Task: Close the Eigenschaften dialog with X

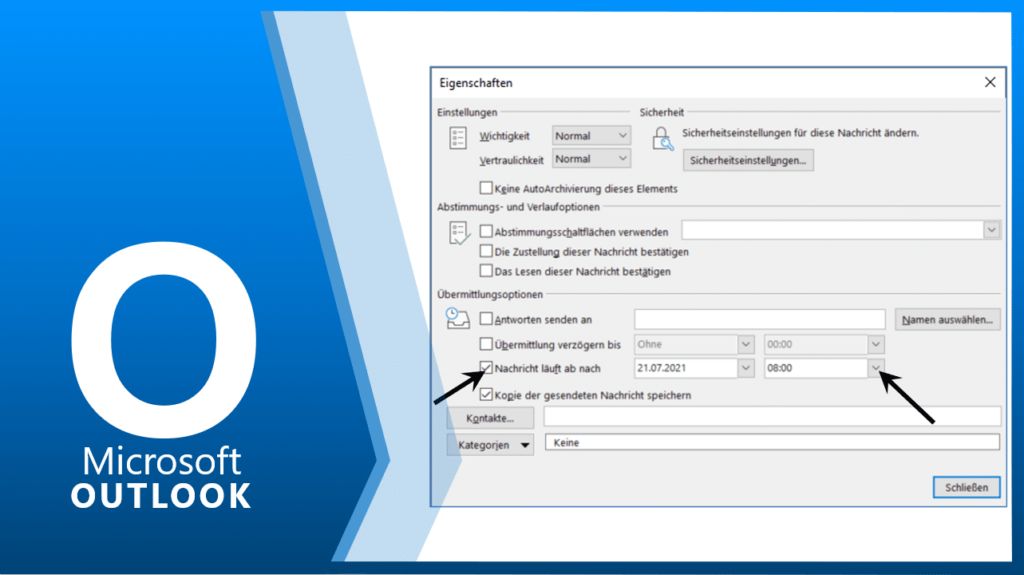Action: [990, 82]
